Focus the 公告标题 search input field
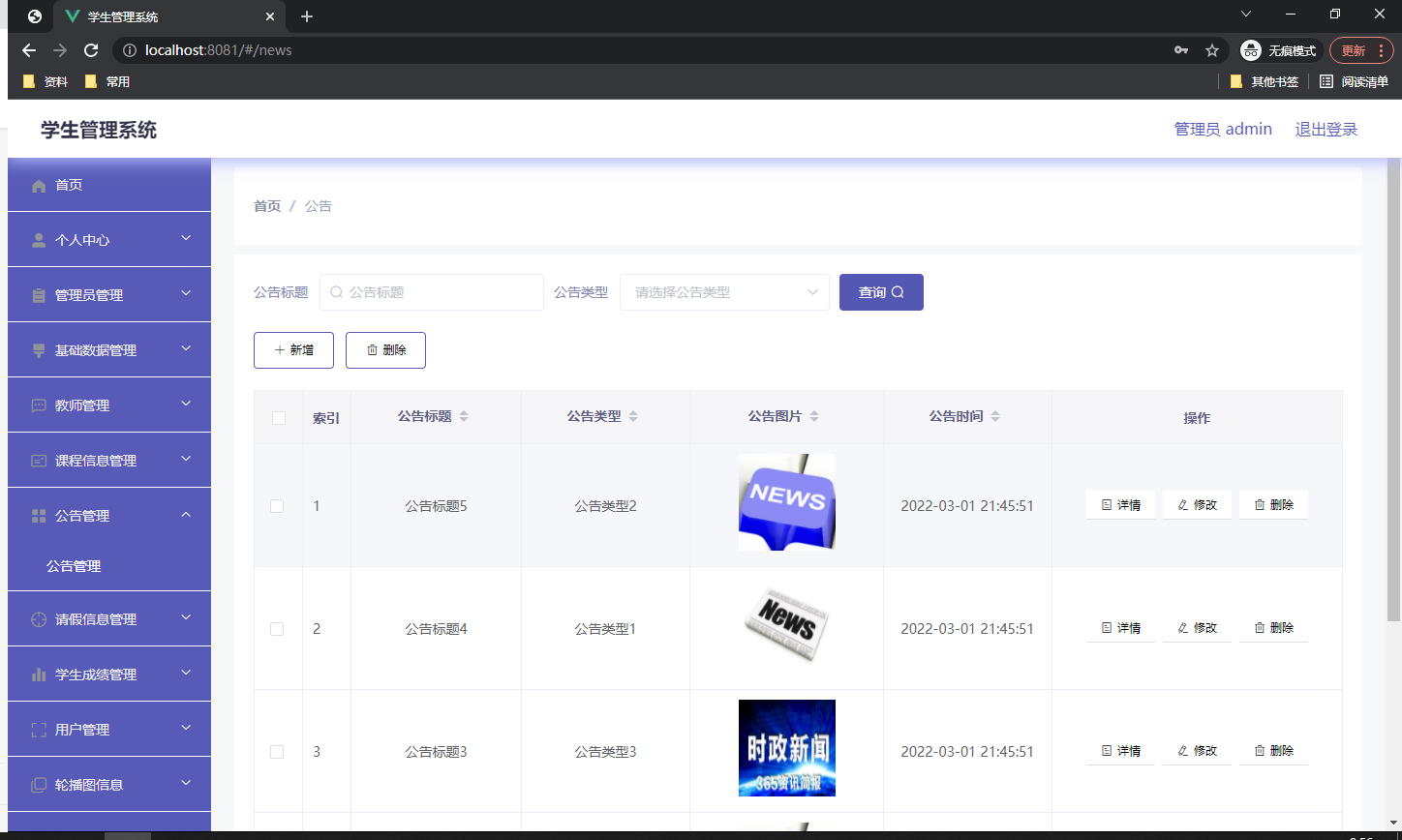This screenshot has height=840, width=1402. [x=432, y=292]
